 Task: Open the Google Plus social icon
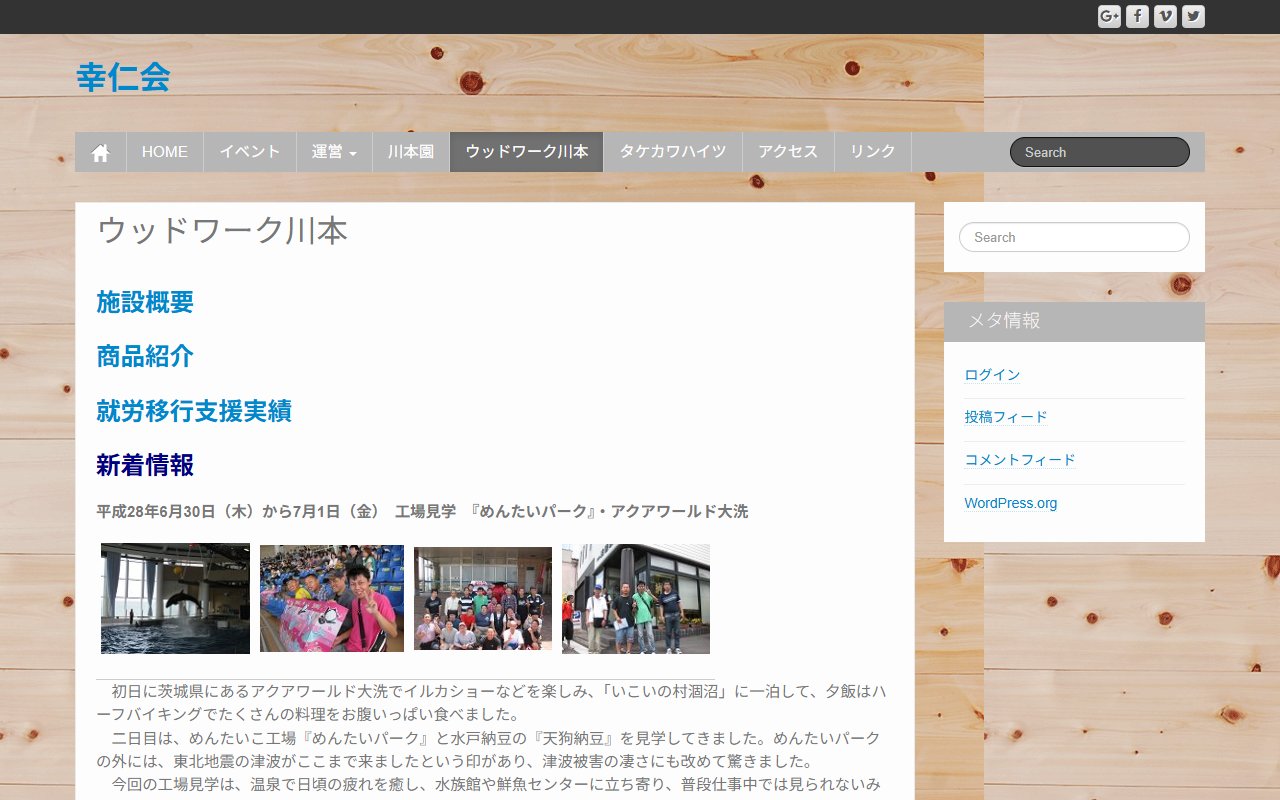(x=1109, y=16)
